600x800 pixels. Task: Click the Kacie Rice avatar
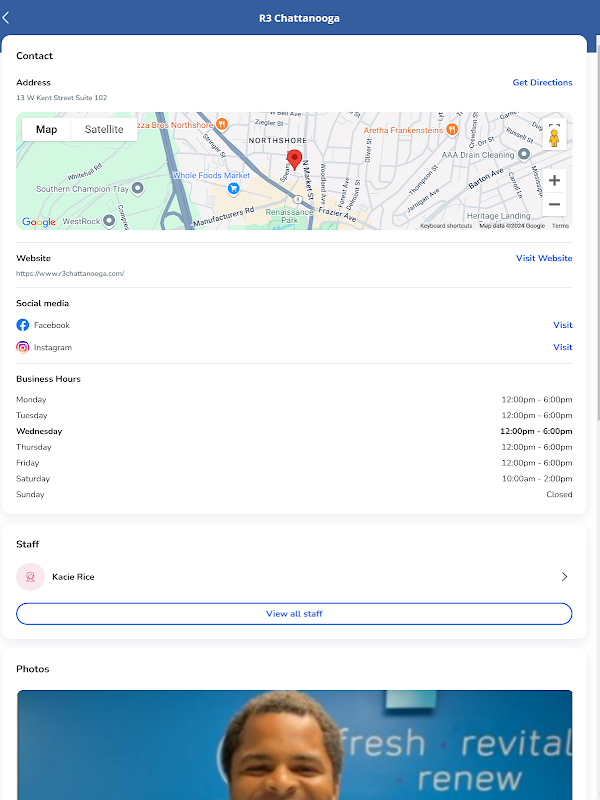(31, 577)
